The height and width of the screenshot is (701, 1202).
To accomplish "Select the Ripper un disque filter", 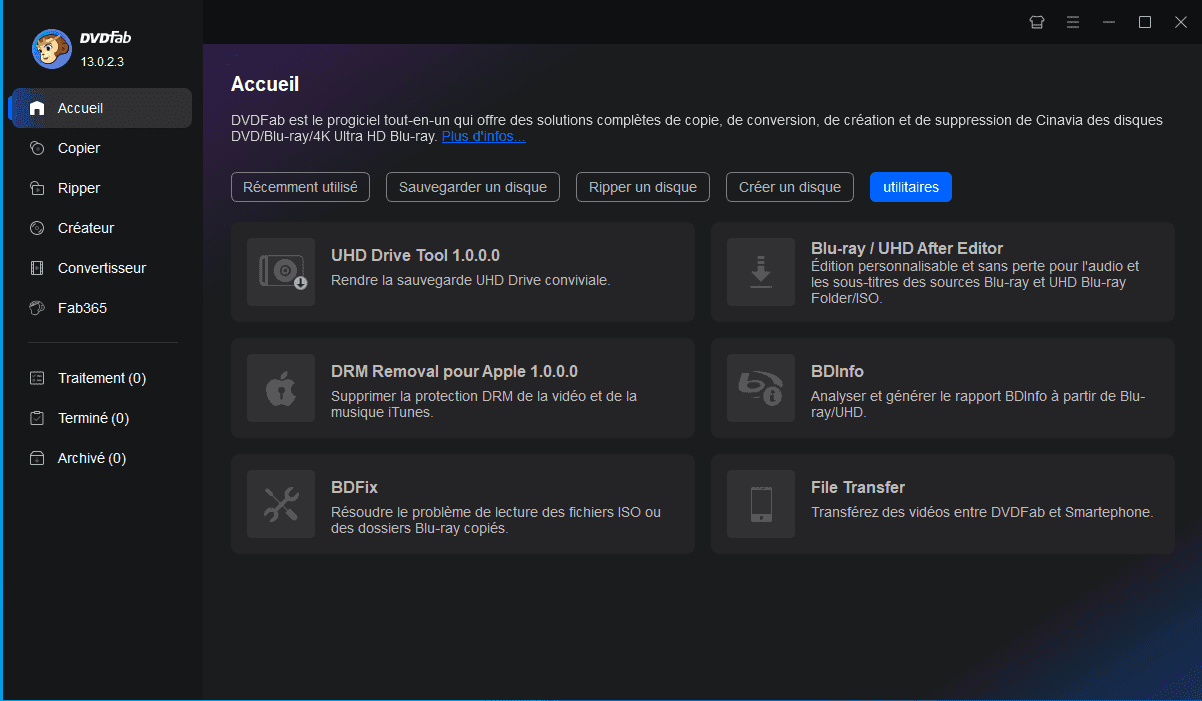I will (643, 187).
